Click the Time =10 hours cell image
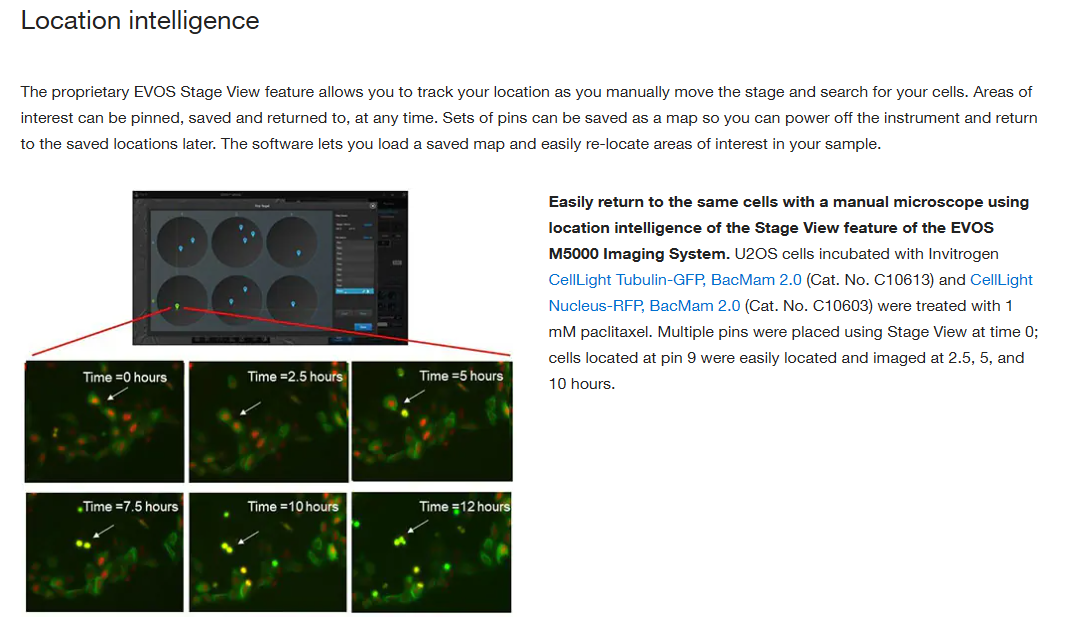1076x622 pixels. coord(268,552)
